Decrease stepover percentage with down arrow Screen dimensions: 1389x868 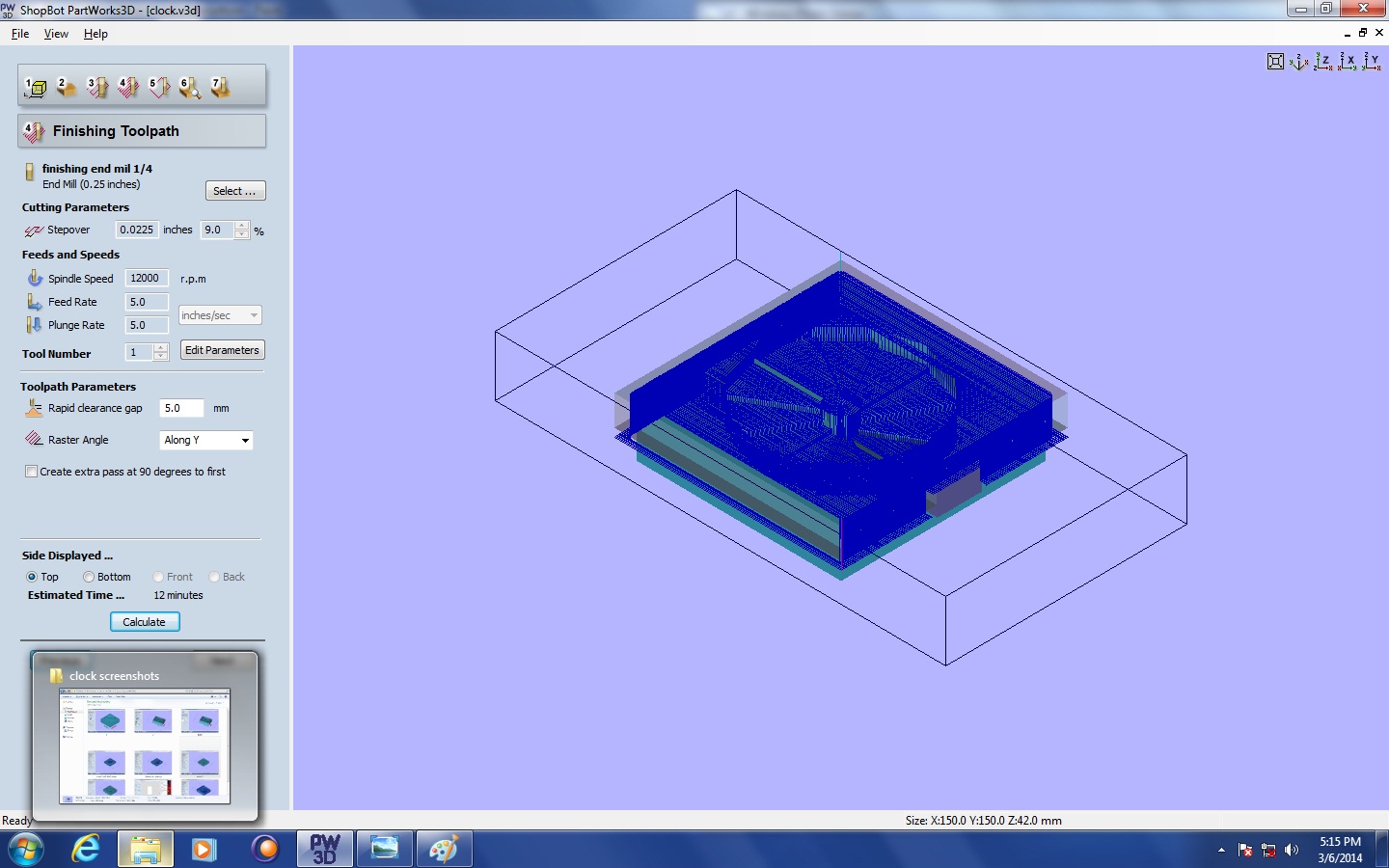242,234
